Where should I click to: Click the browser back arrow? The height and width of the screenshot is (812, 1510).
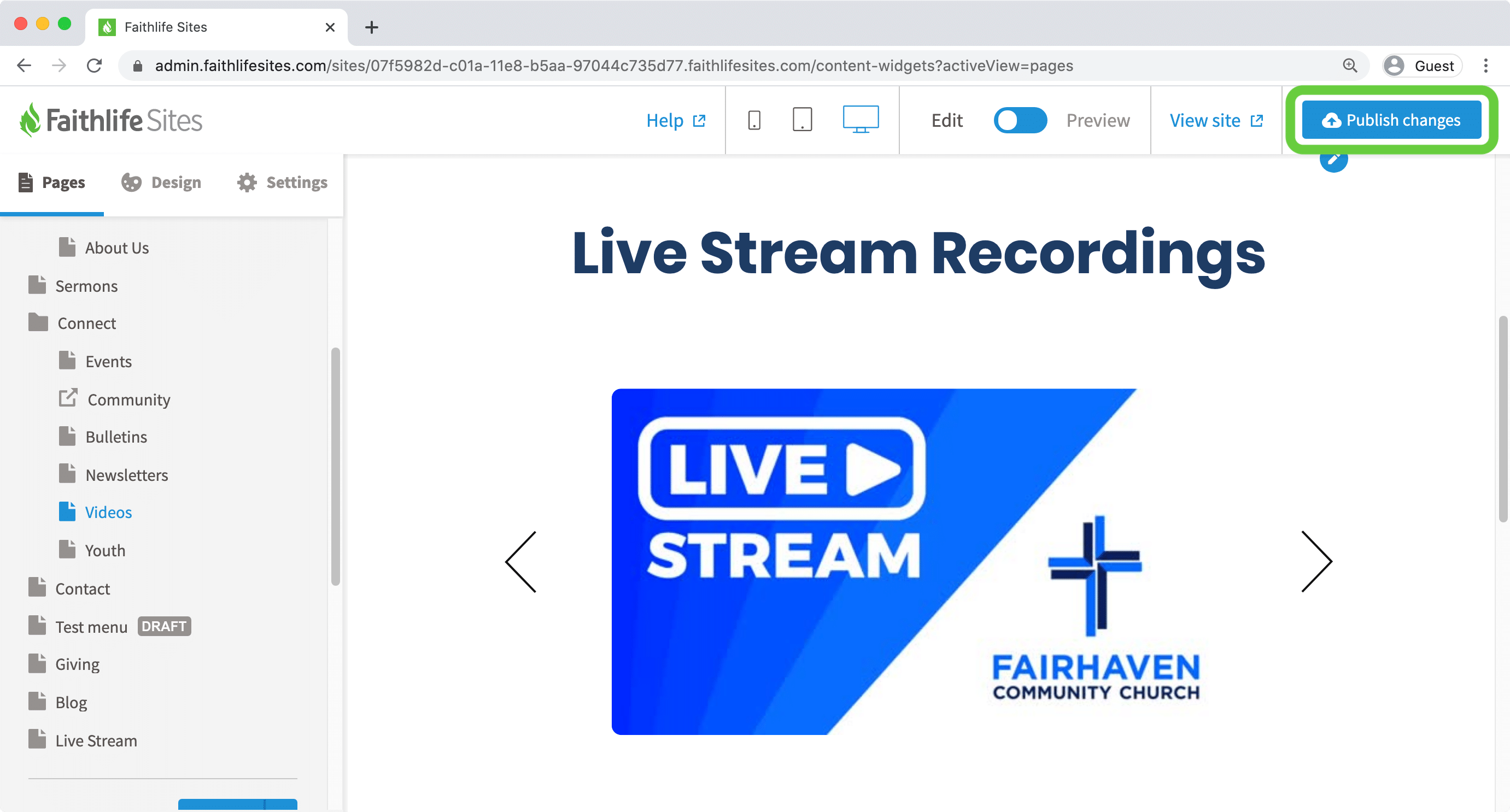pyautogui.click(x=24, y=66)
